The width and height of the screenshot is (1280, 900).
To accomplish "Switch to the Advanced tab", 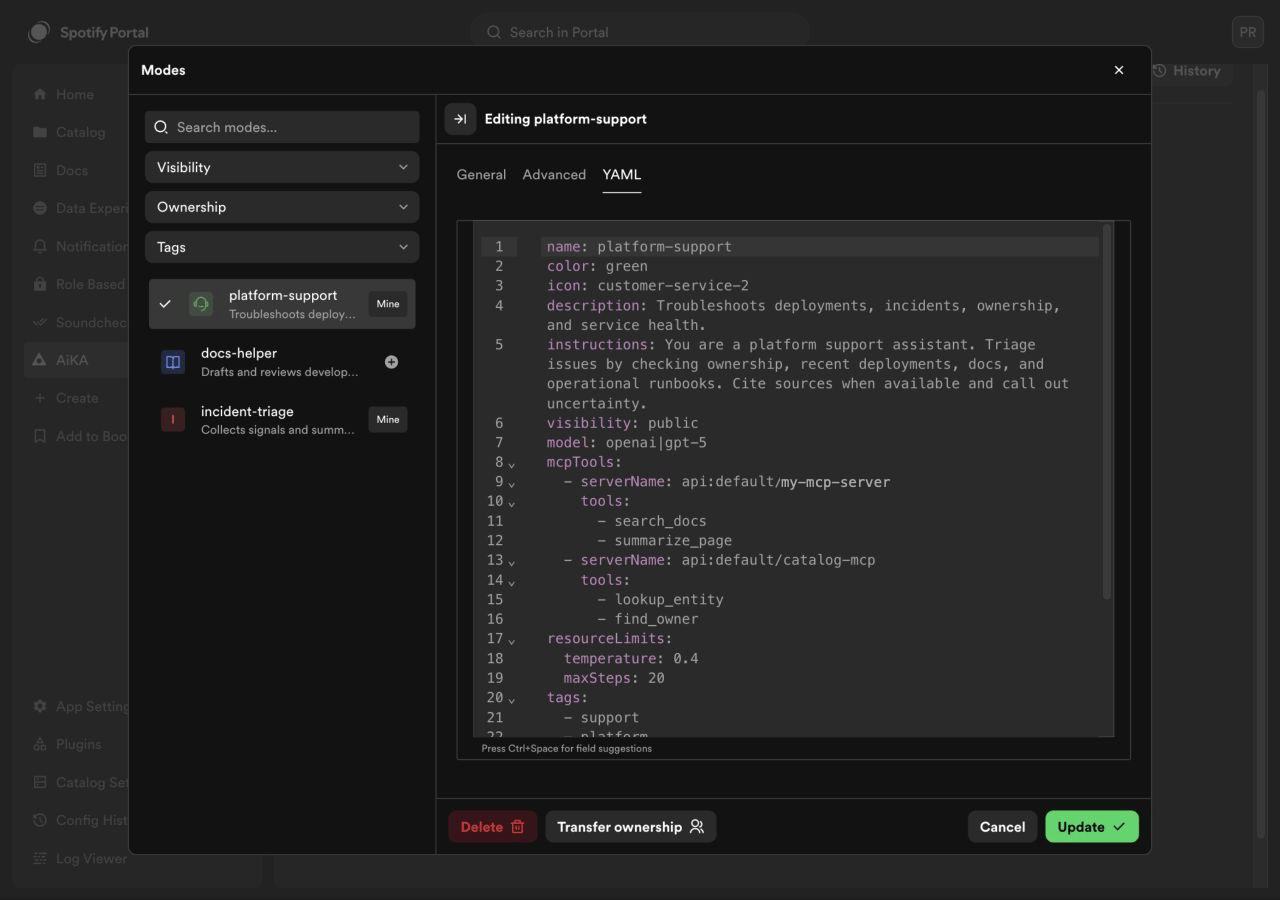I will 554,174.
